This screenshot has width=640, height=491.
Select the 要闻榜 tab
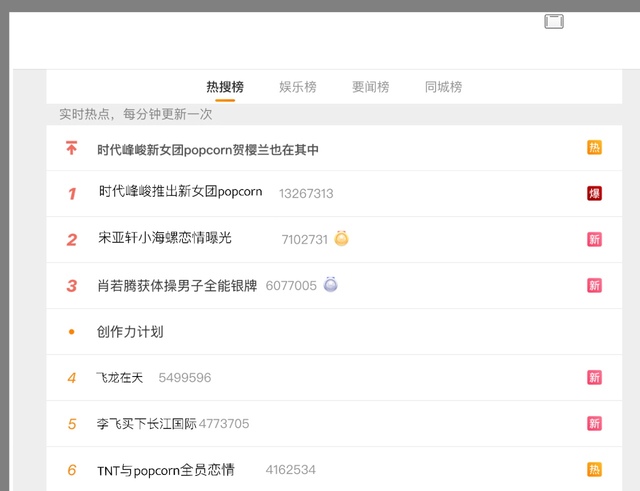coord(371,87)
